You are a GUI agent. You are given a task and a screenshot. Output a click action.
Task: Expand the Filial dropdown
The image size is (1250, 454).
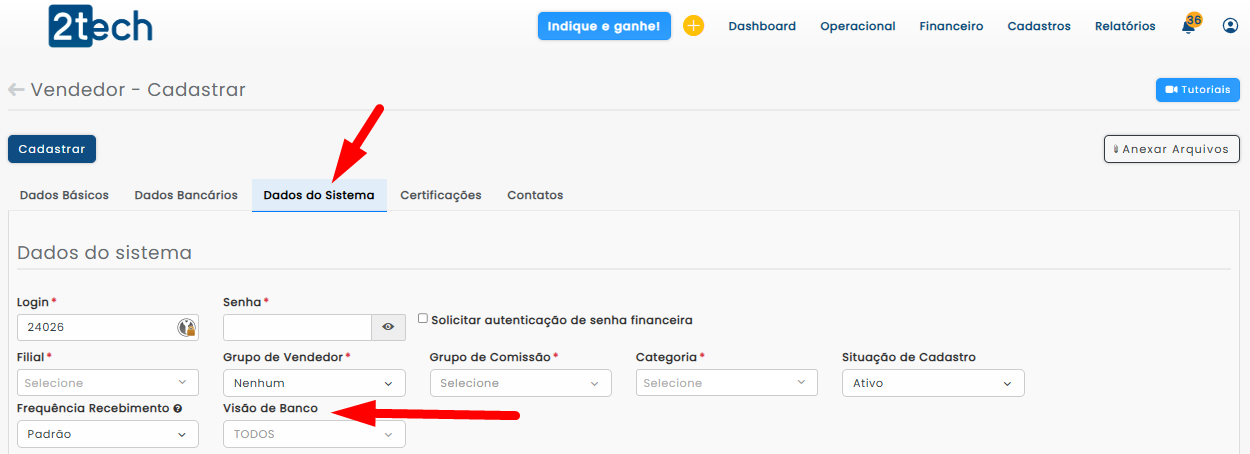click(107, 383)
